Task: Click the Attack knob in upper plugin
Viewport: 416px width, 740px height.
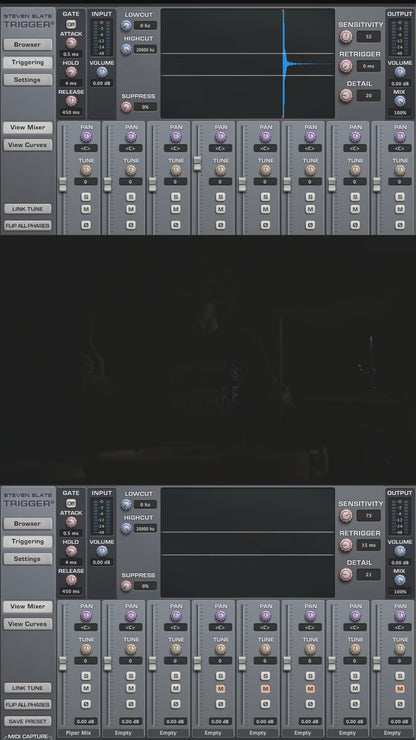Action: coord(71,43)
